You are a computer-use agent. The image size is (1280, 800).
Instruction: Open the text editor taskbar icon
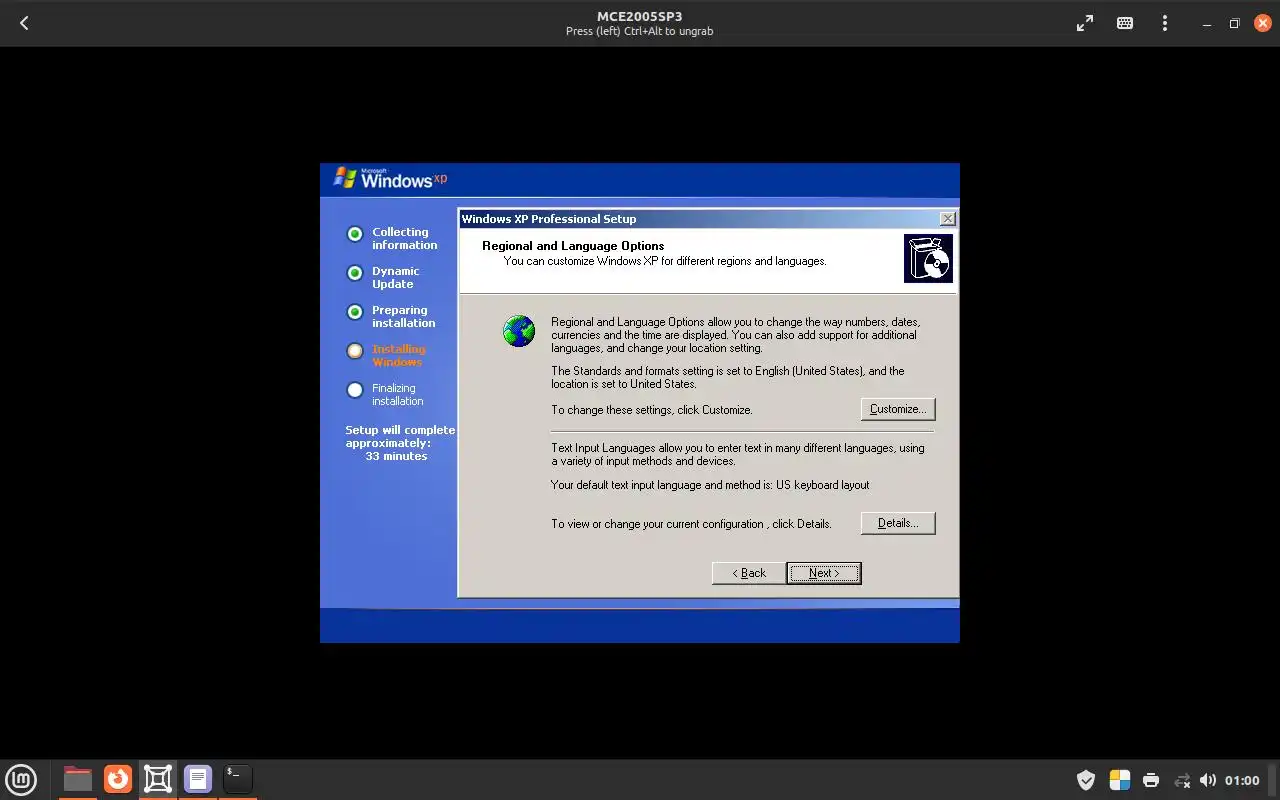[x=198, y=779]
